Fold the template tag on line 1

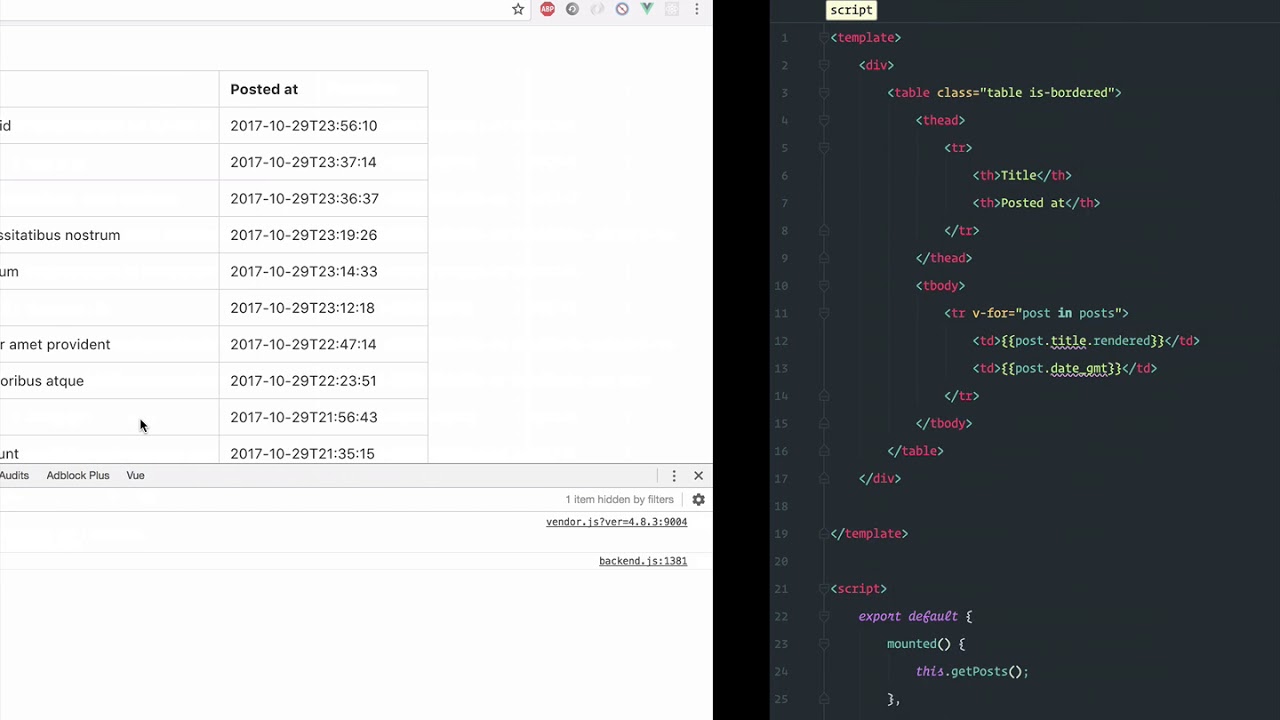(823, 38)
